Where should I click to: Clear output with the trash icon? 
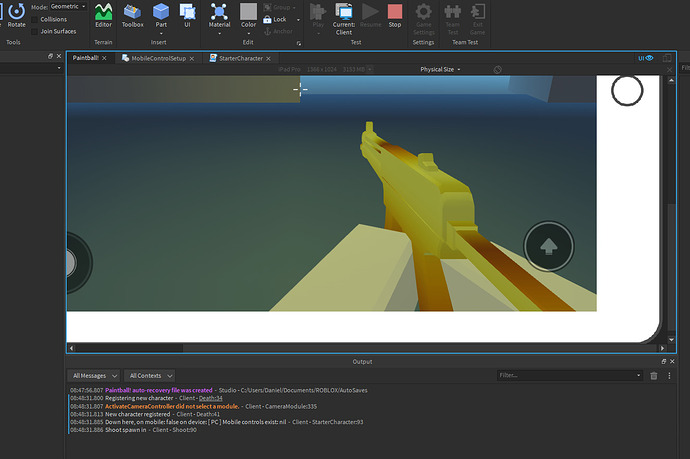click(654, 375)
